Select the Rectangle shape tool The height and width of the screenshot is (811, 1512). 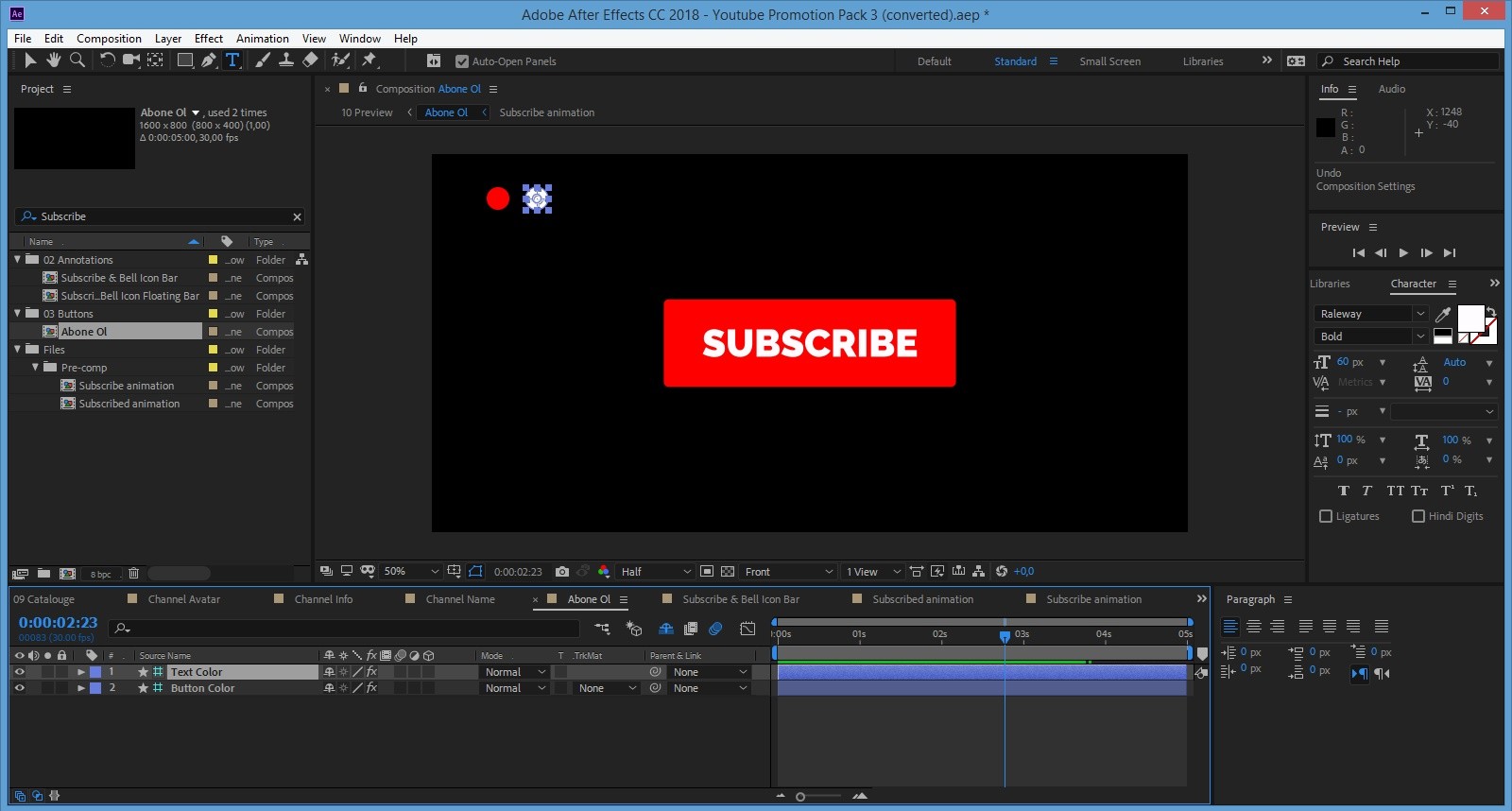(185, 60)
